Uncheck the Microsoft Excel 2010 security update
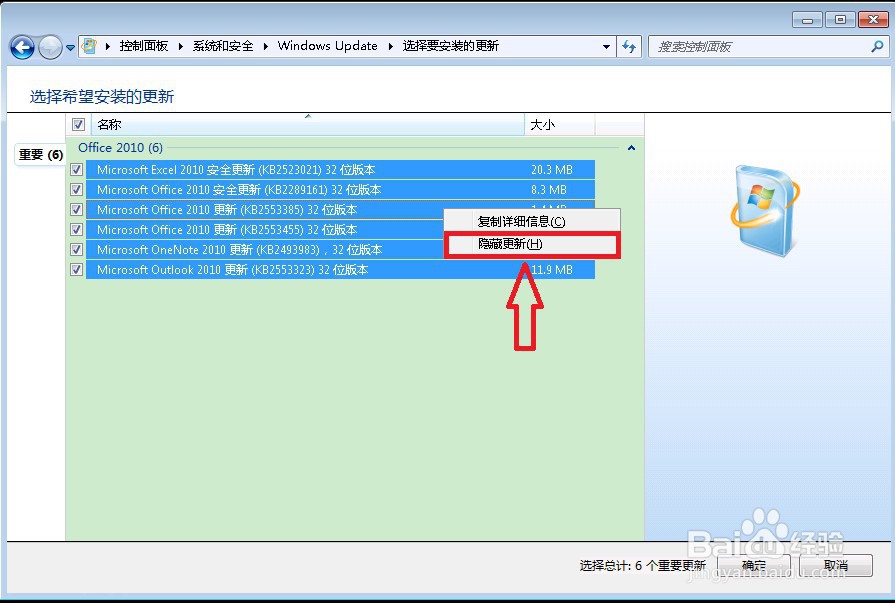 77,170
